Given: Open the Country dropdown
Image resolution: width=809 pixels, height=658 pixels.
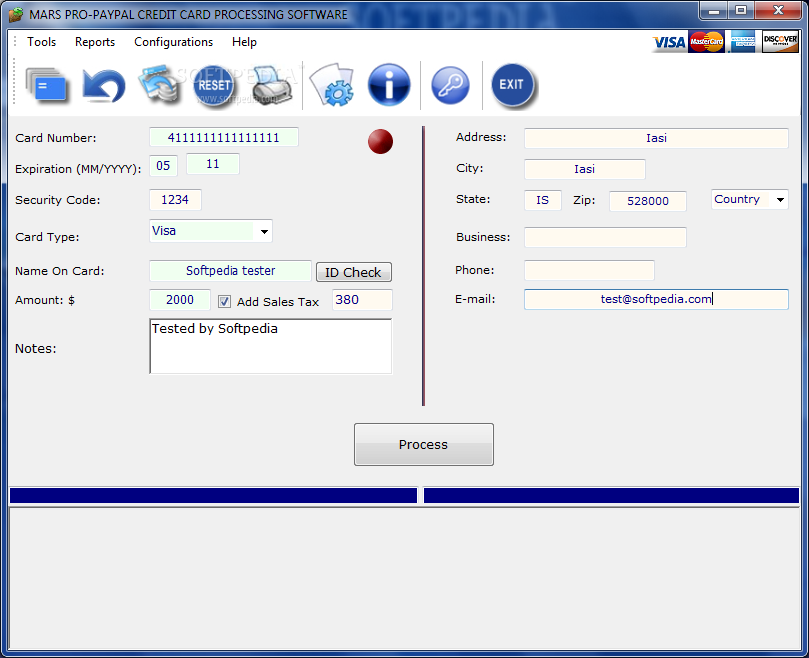Looking at the screenshot, I should 780,200.
